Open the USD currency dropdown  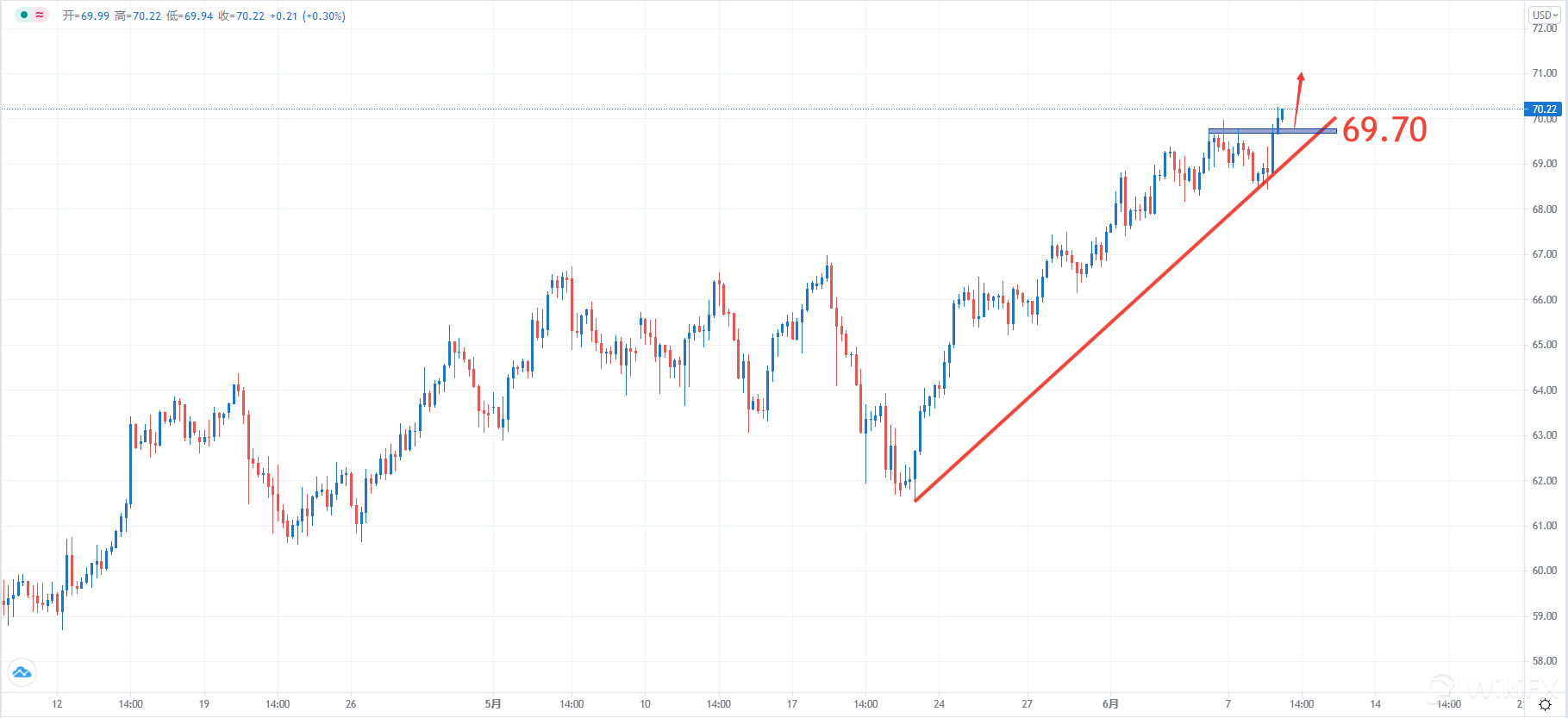point(1544,15)
